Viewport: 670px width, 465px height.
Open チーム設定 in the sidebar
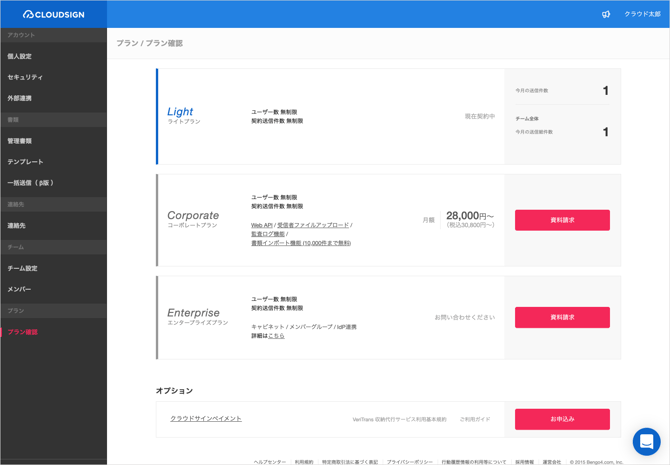tap(23, 268)
